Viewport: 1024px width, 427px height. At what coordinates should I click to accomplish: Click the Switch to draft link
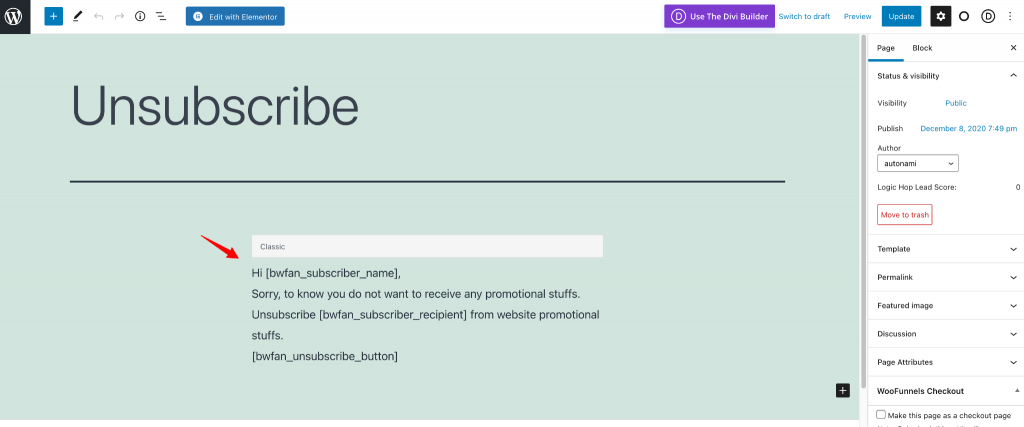[x=804, y=16]
